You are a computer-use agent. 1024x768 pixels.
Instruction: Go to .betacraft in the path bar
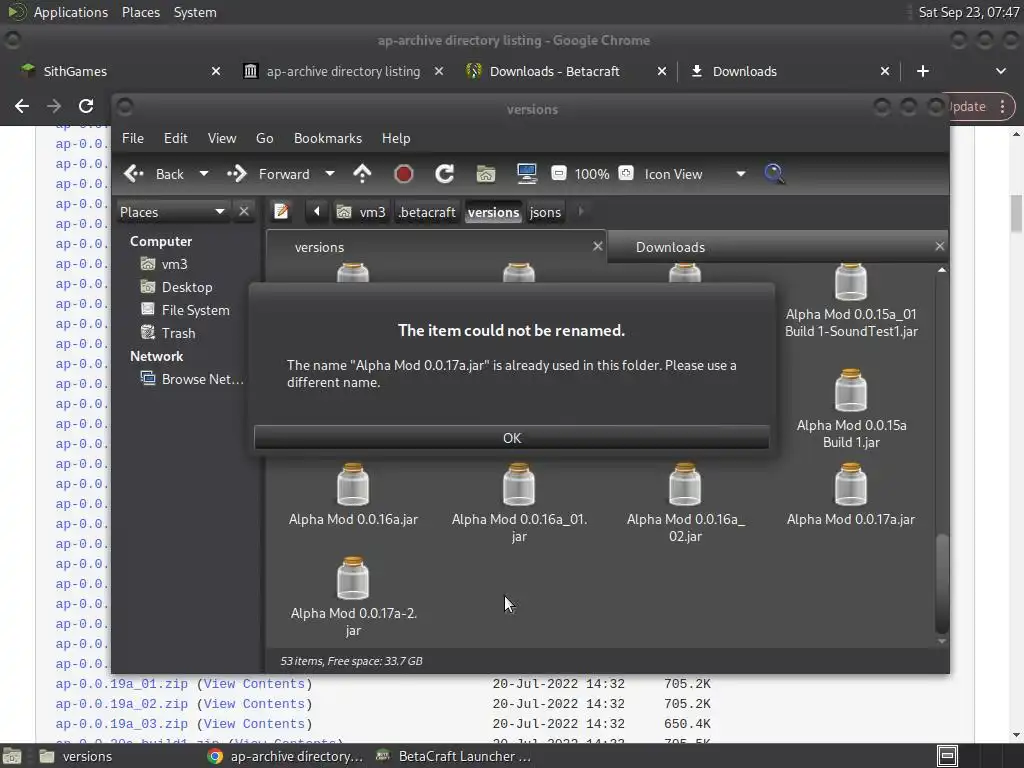coord(427,212)
